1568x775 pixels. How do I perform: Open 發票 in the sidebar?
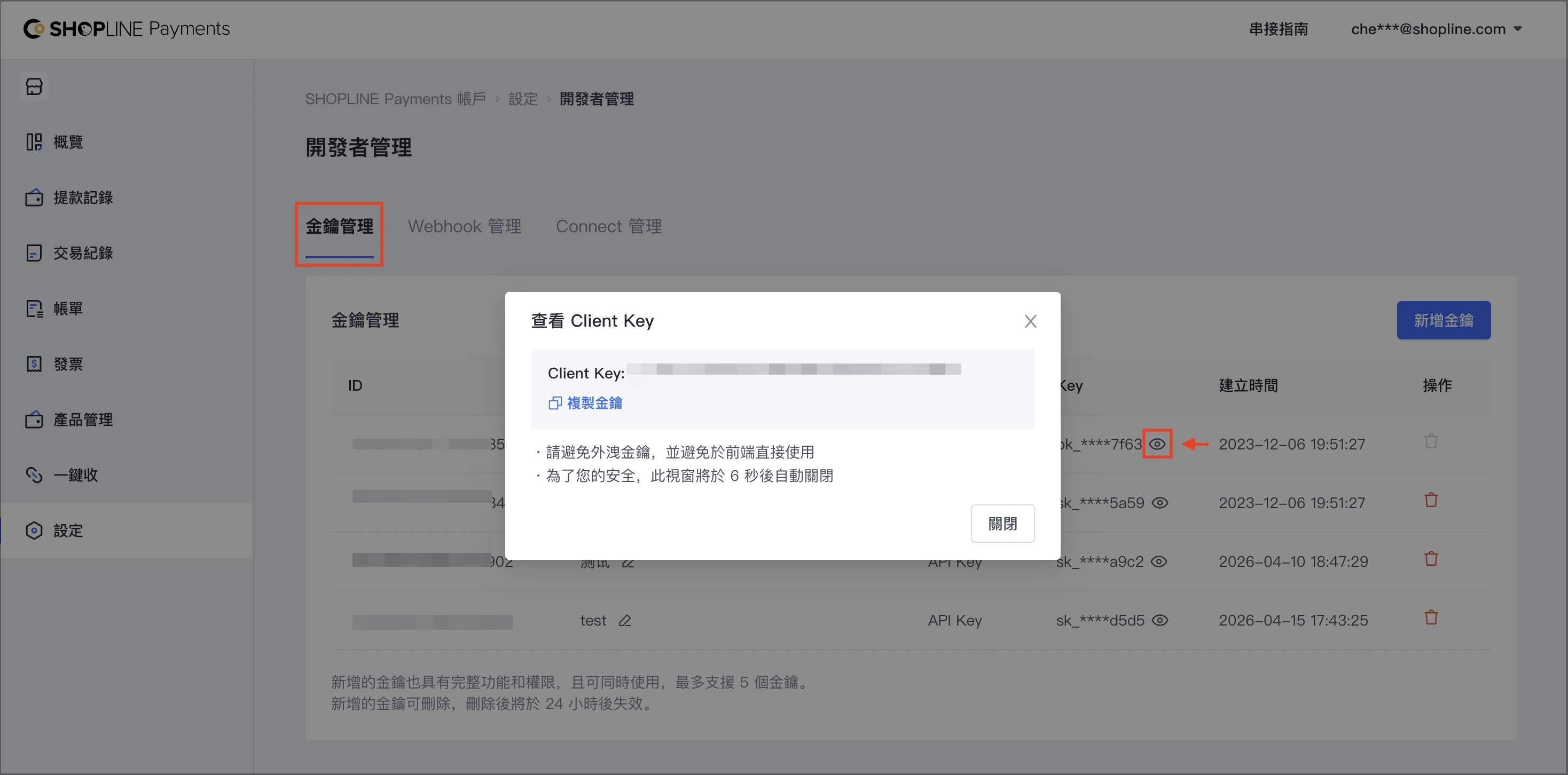tap(127, 364)
